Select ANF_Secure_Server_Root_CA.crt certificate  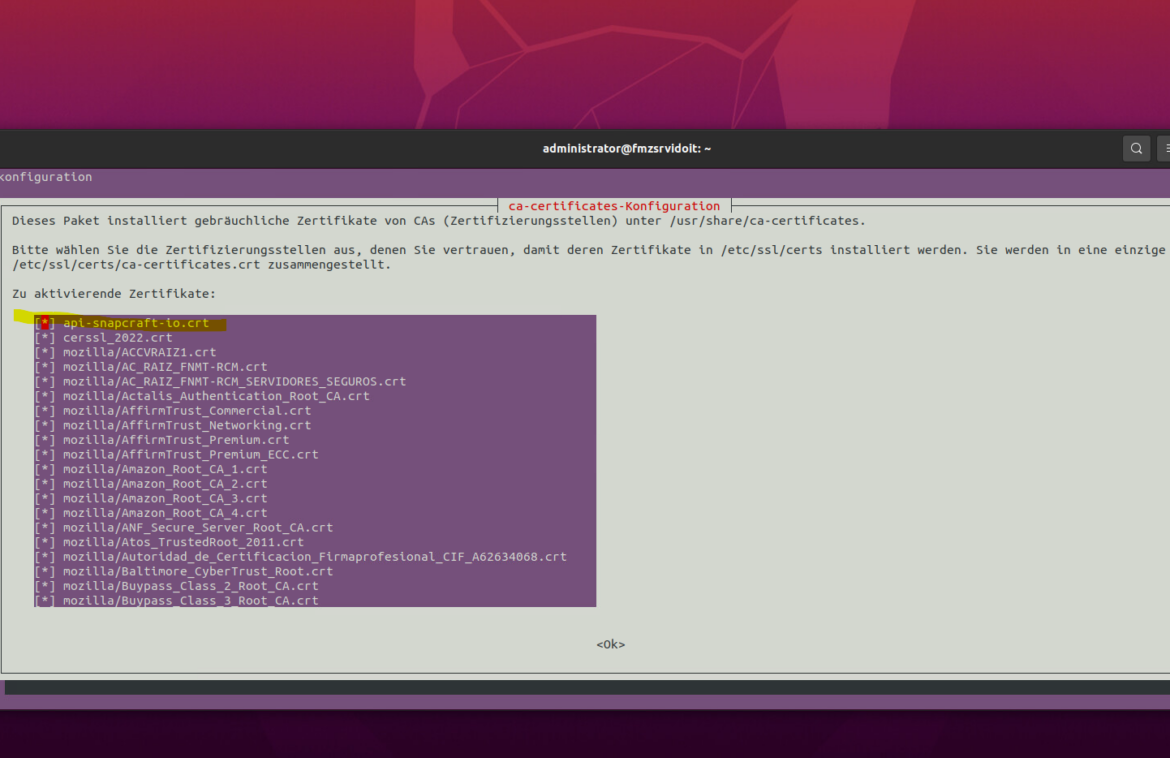click(198, 528)
